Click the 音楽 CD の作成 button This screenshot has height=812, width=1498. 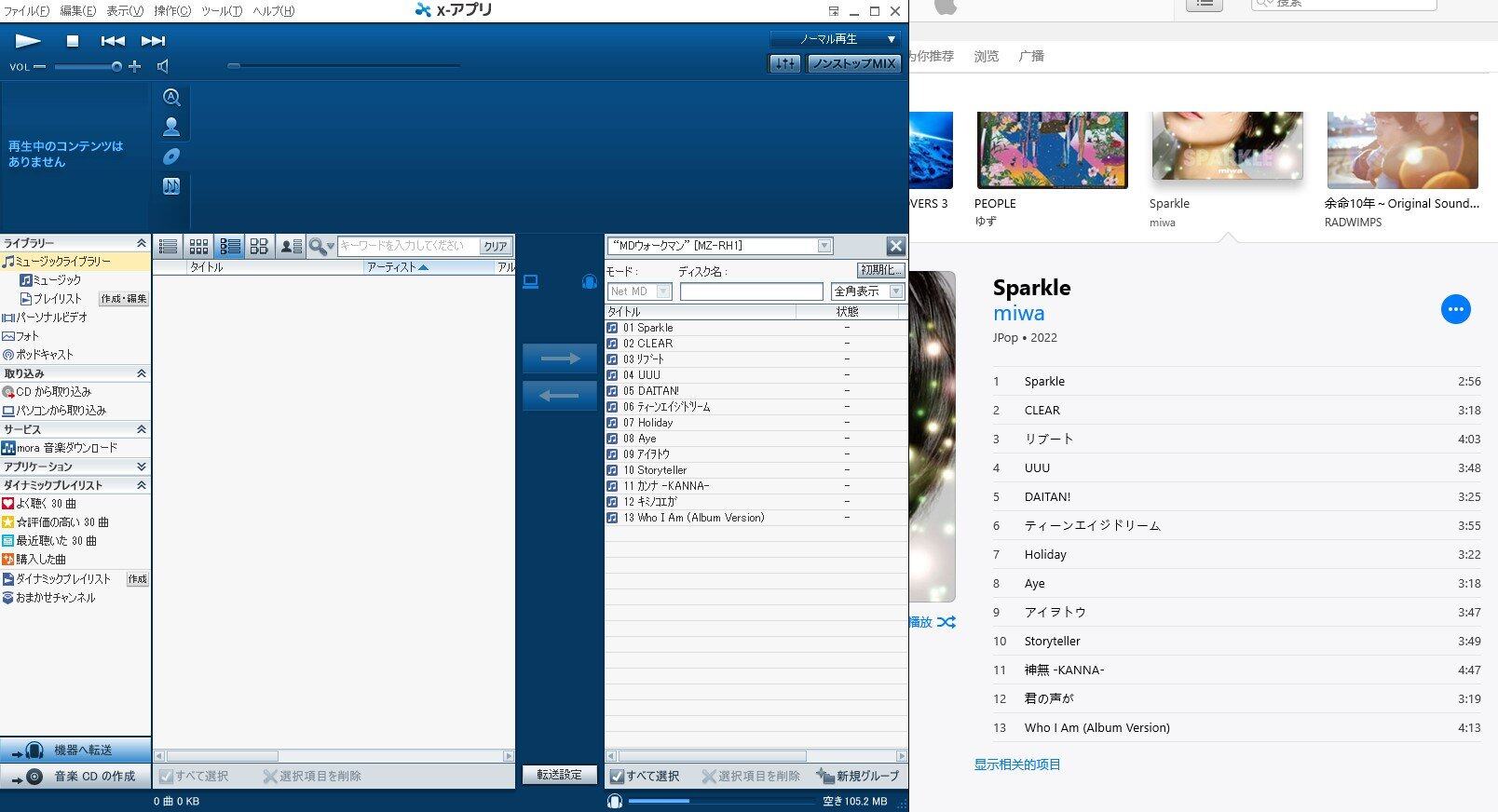pyautogui.click(x=75, y=776)
